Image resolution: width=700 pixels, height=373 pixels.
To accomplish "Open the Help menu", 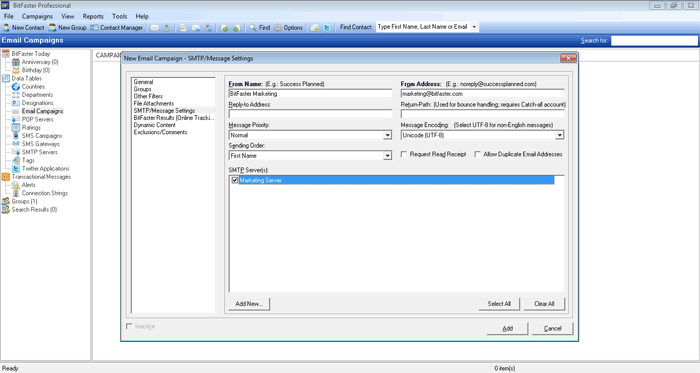I will [142, 17].
